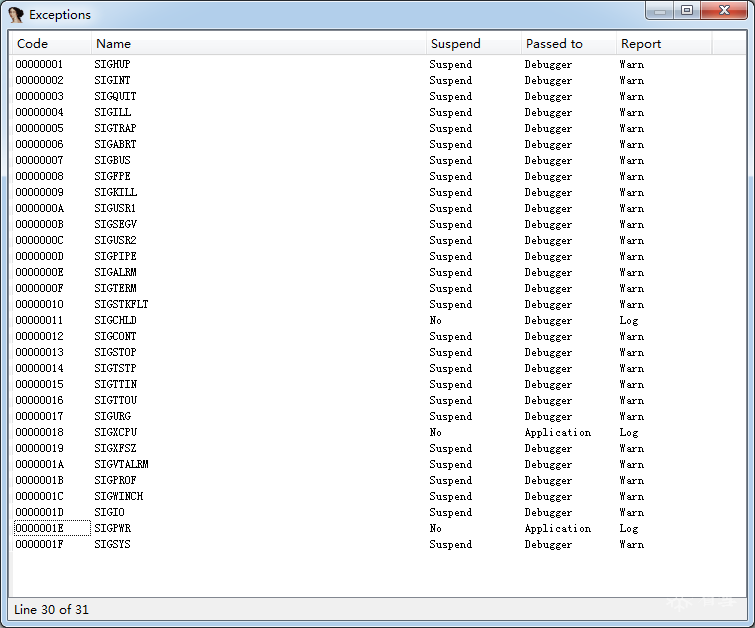Select the SIGKILL exception name
The image size is (755, 628).
pyautogui.click(x=116, y=192)
